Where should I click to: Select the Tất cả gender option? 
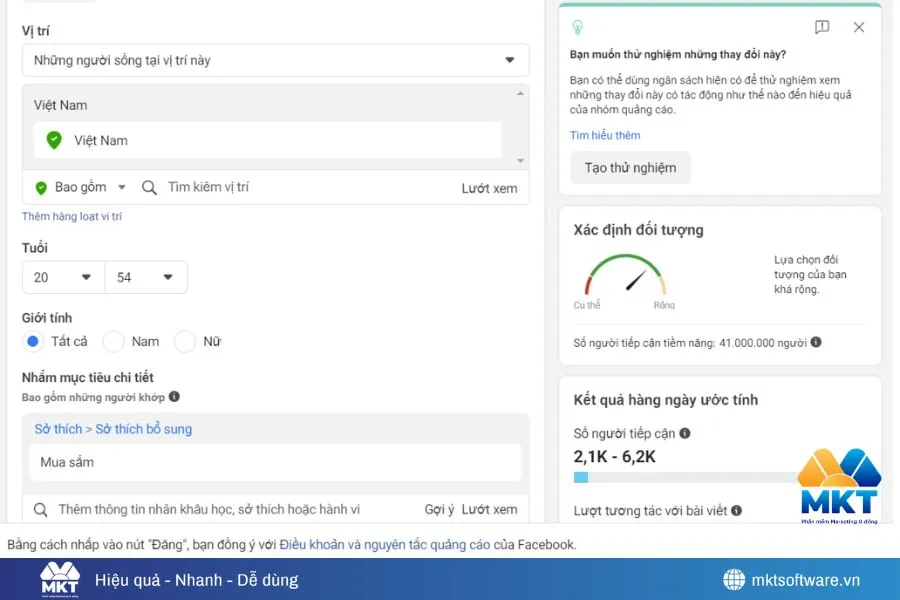pos(31,341)
